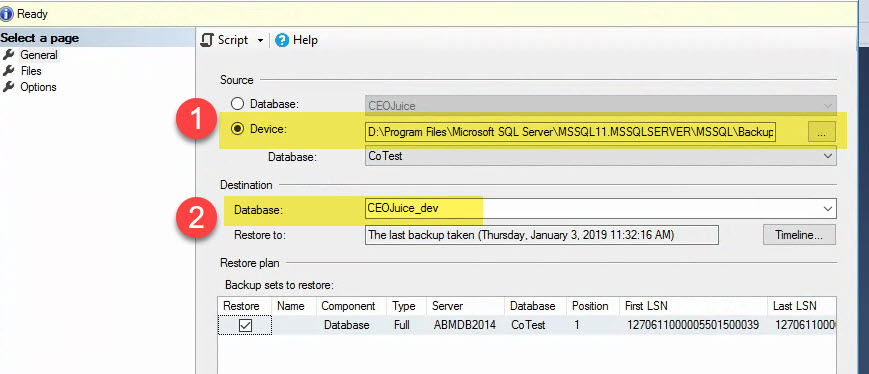Click the Component column header

click(352, 306)
